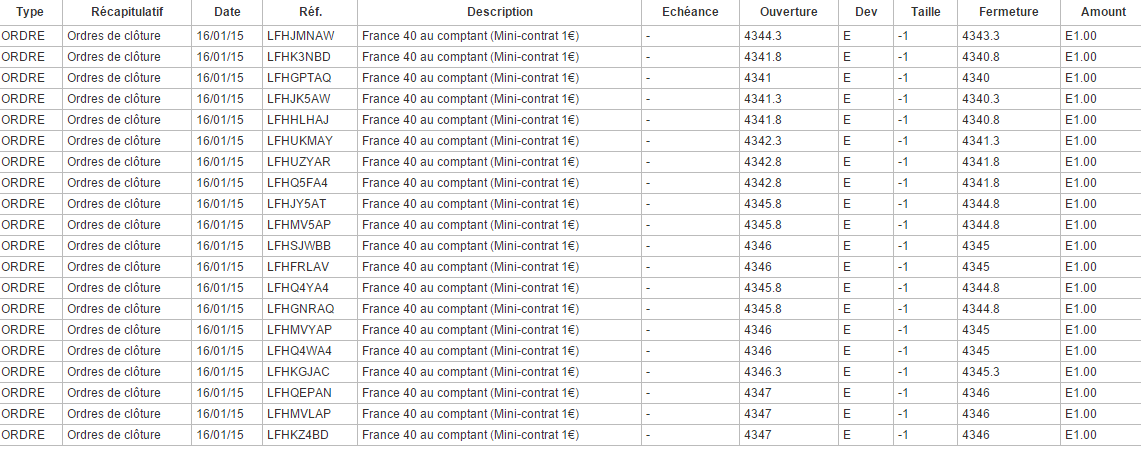Sort by the Ouverture column header

[x=788, y=12]
